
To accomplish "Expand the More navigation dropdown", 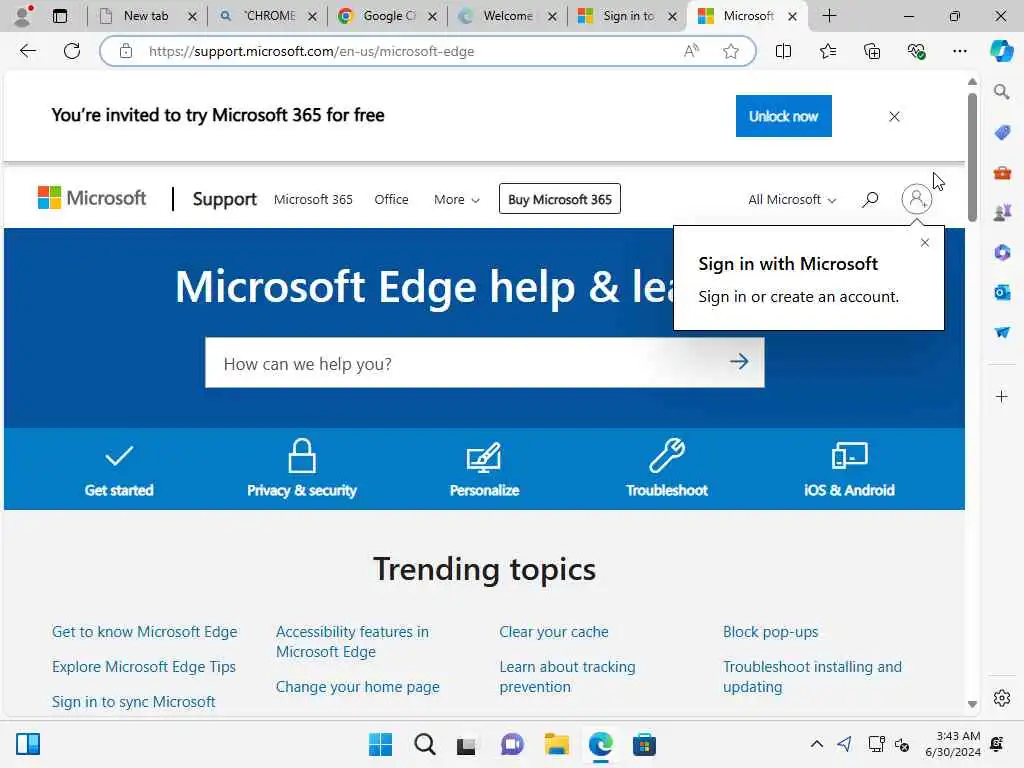I will (x=456, y=199).
